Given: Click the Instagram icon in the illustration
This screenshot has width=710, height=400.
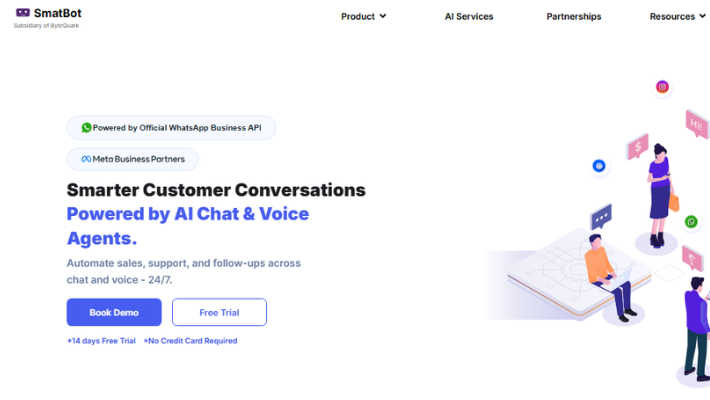Looking at the screenshot, I should tap(662, 87).
